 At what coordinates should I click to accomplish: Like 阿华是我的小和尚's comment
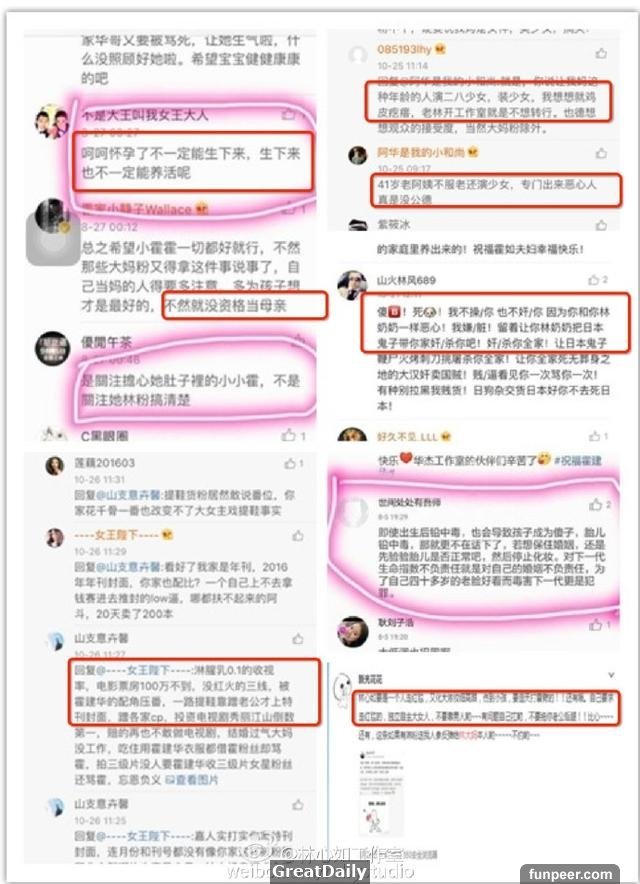601,153
